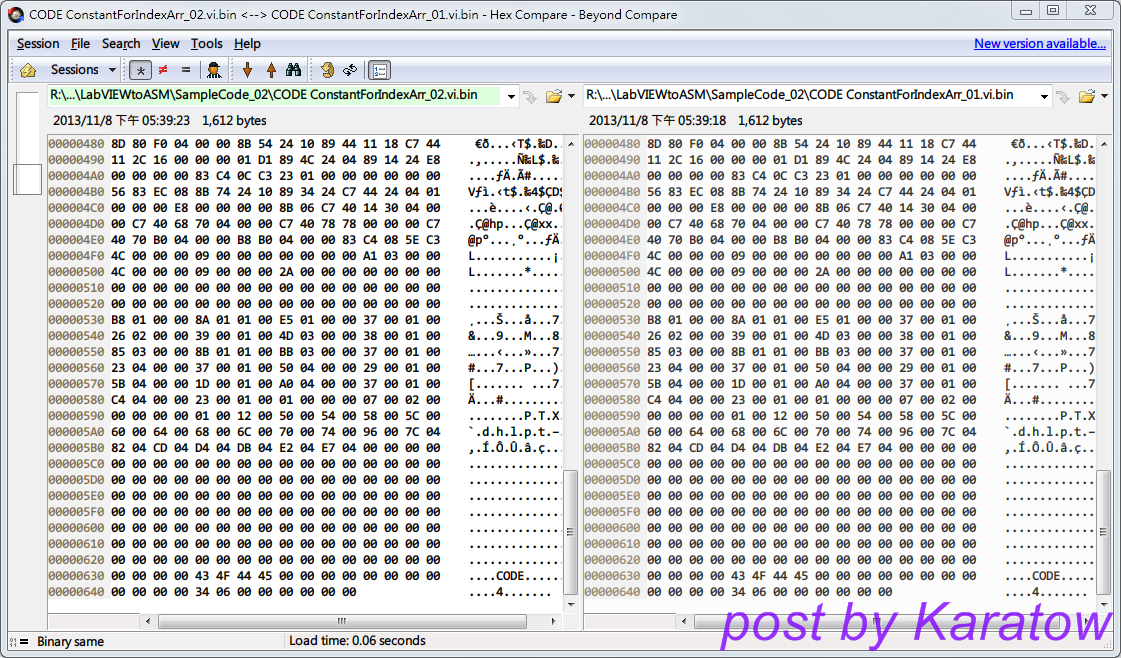Open the Search menu
The height and width of the screenshot is (658, 1121).
[x=121, y=44]
